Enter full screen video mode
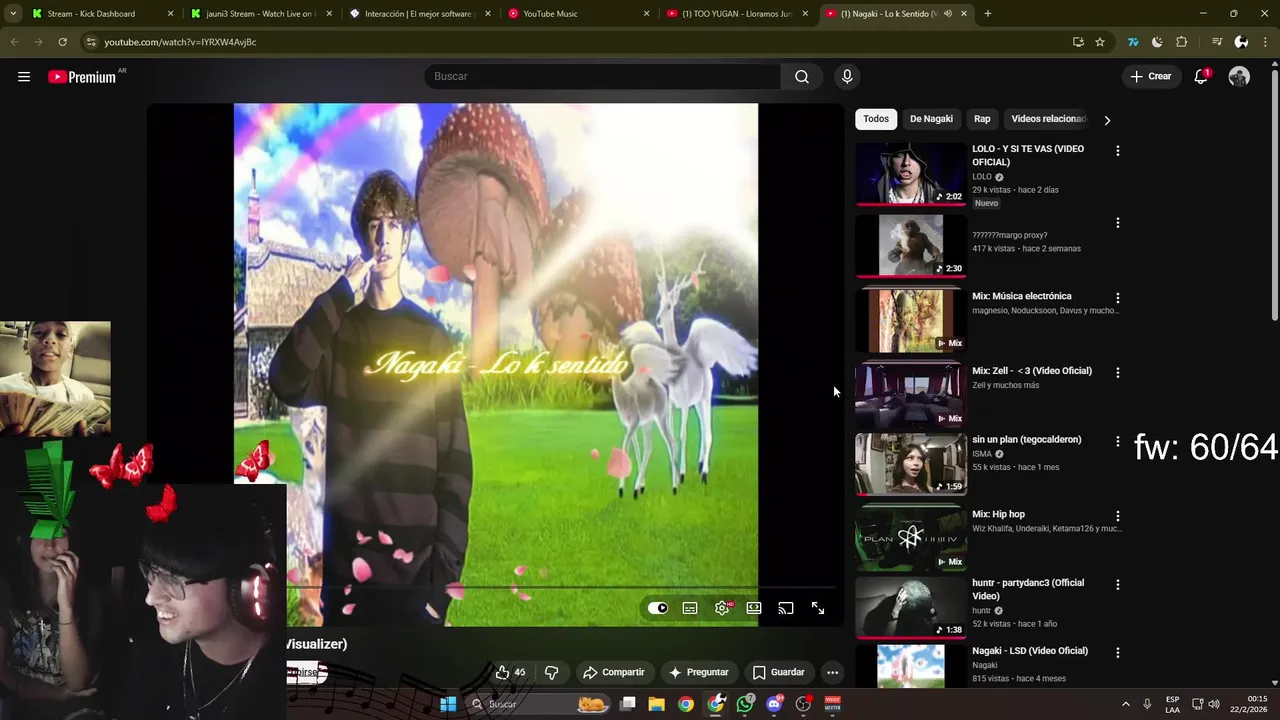Image resolution: width=1280 pixels, height=720 pixels. pos(818,608)
